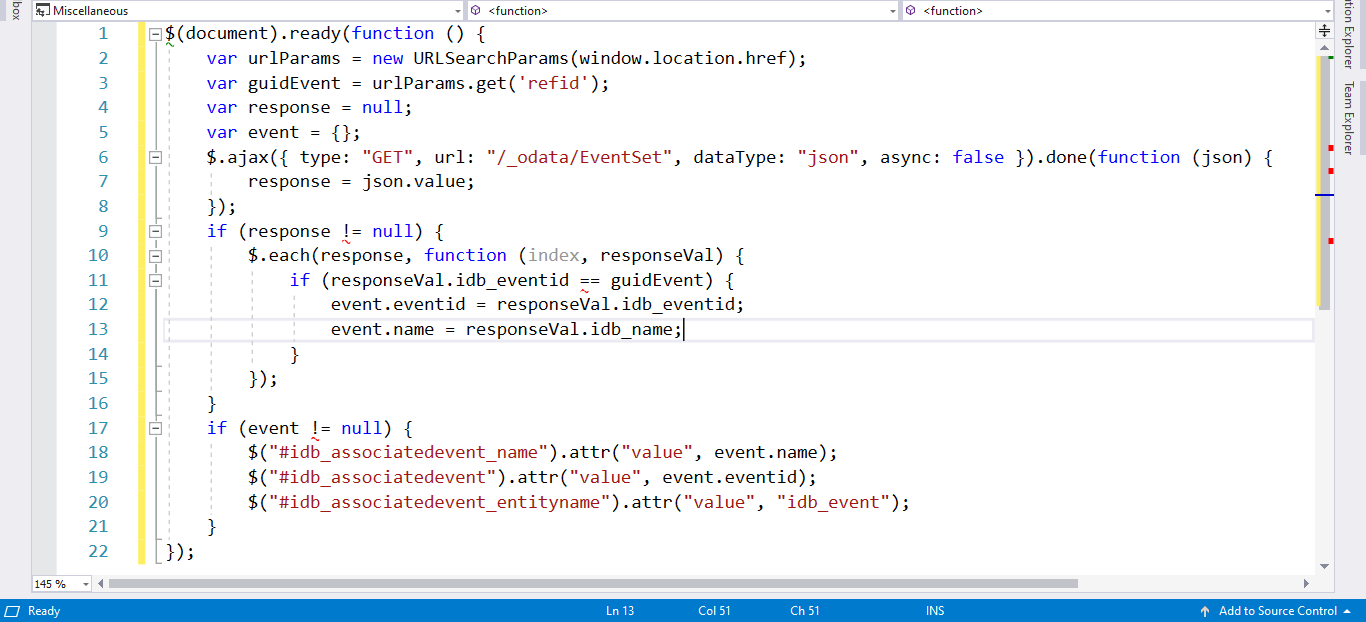
Task: Collapse the if response block at line 9
Action: [x=155, y=231]
